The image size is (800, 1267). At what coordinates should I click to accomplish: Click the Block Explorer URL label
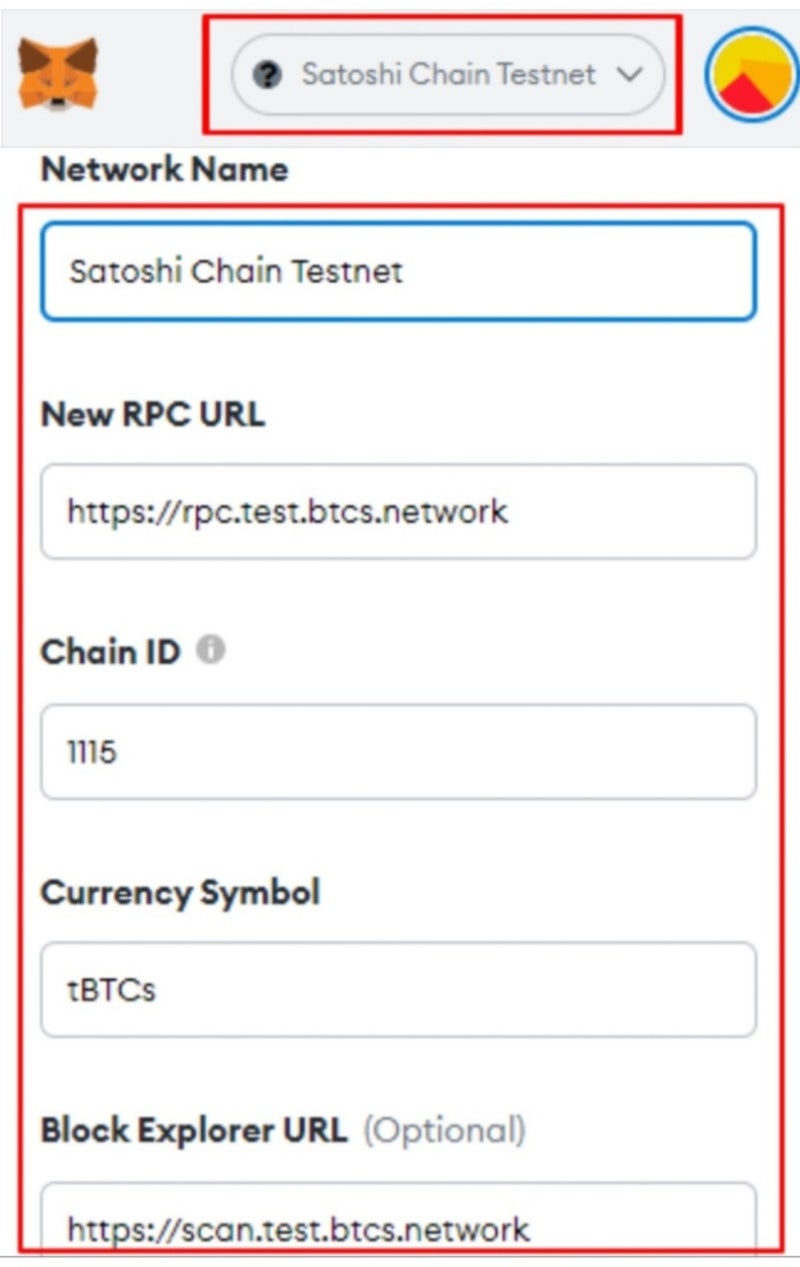[x=194, y=1130]
